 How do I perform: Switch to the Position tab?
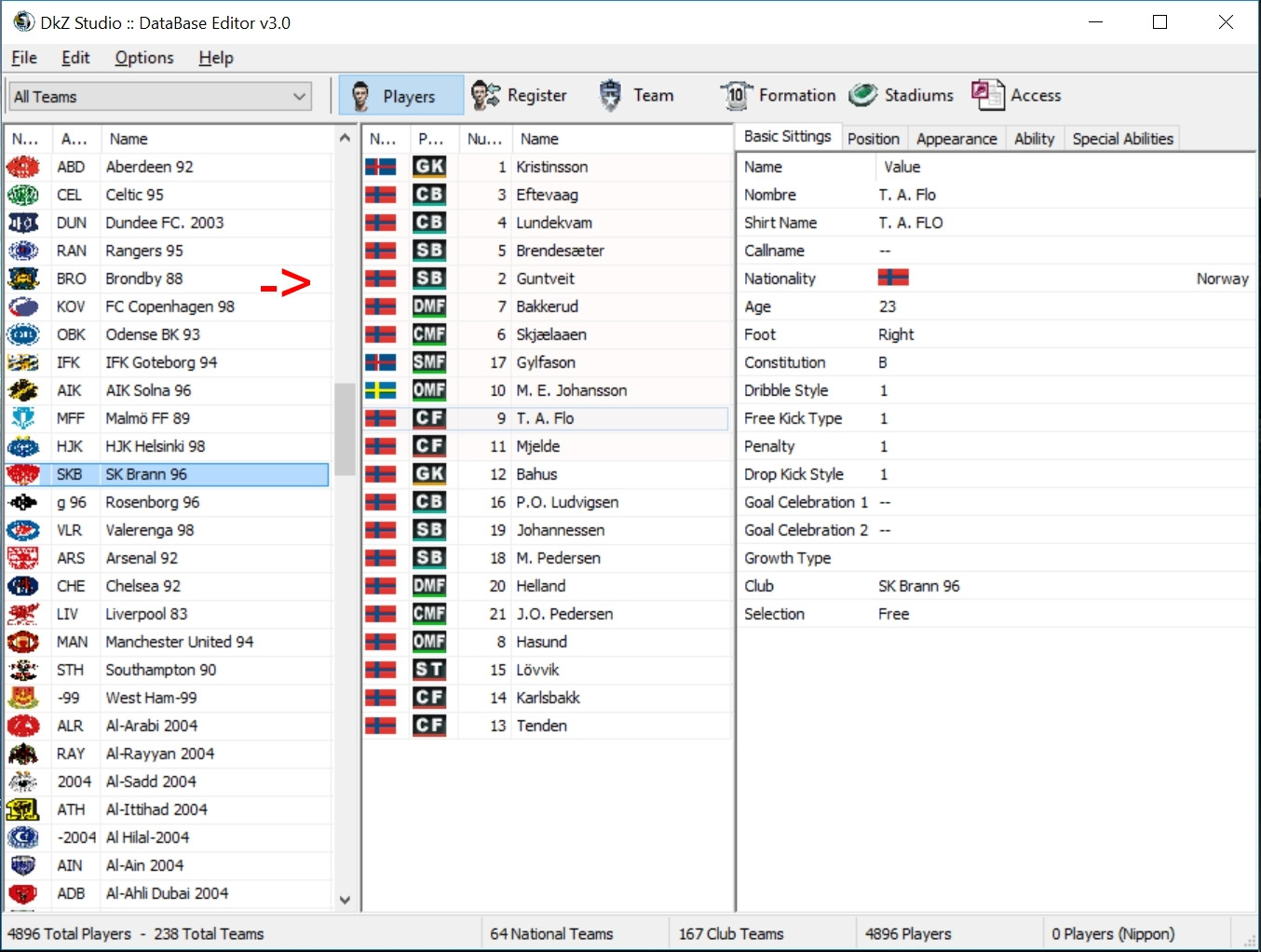click(874, 139)
